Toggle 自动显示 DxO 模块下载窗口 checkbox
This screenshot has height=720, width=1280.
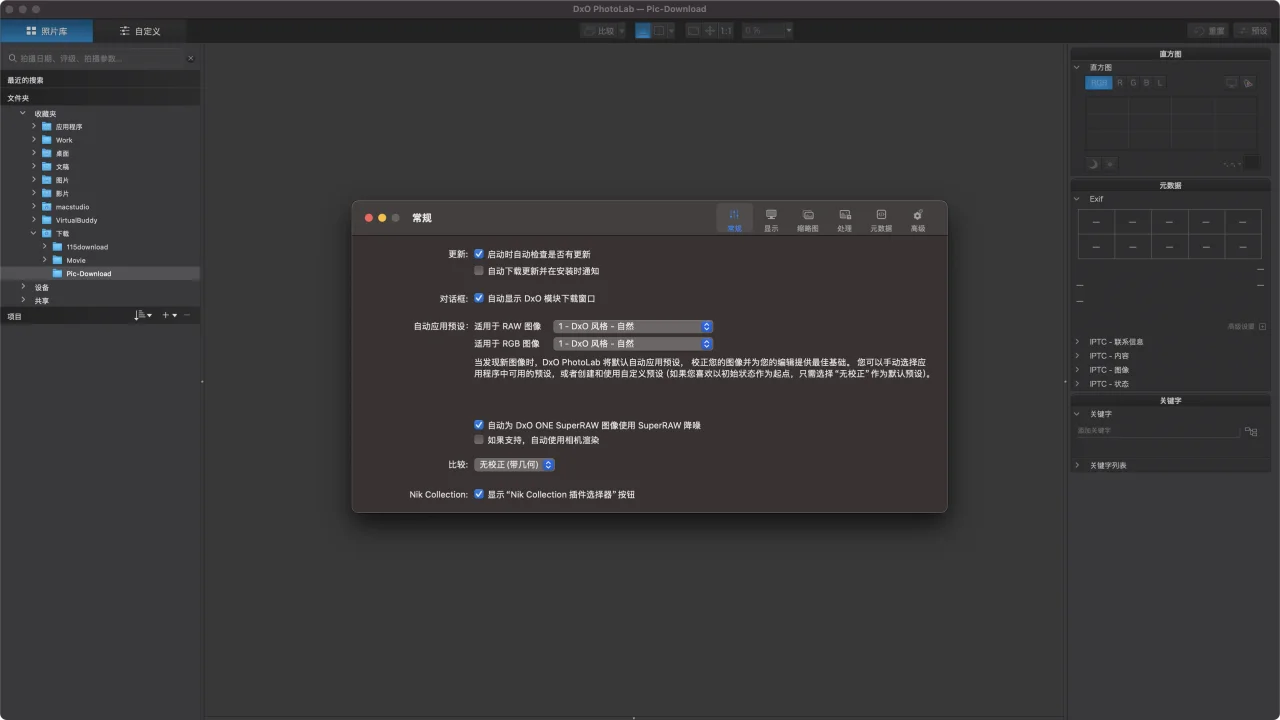pos(479,298)
